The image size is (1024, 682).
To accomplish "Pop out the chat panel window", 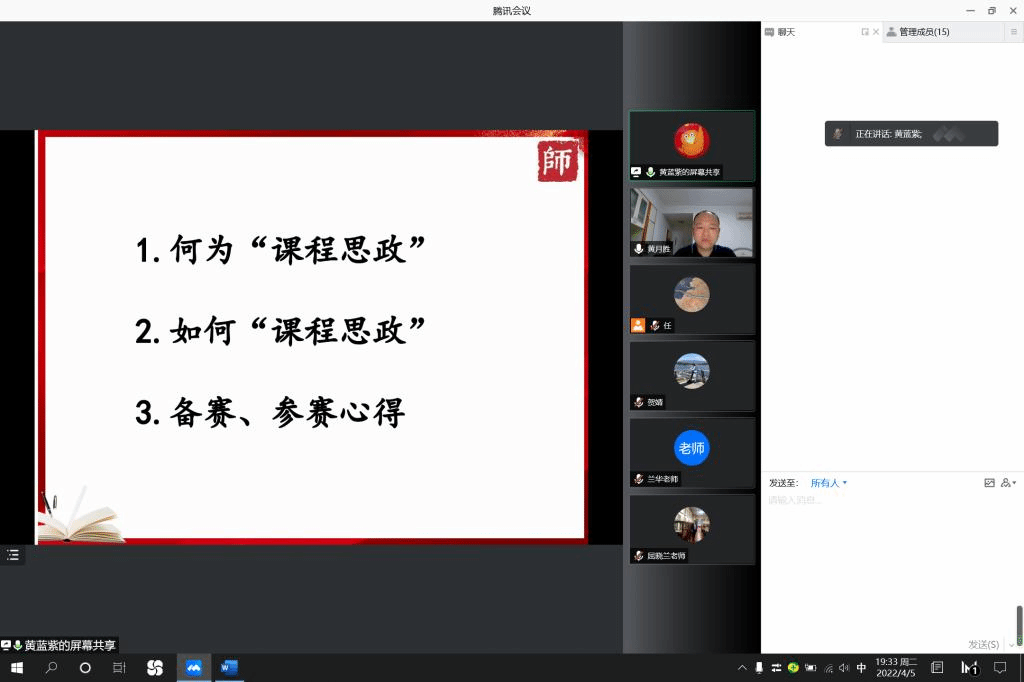I will click(x=865, y=32).
